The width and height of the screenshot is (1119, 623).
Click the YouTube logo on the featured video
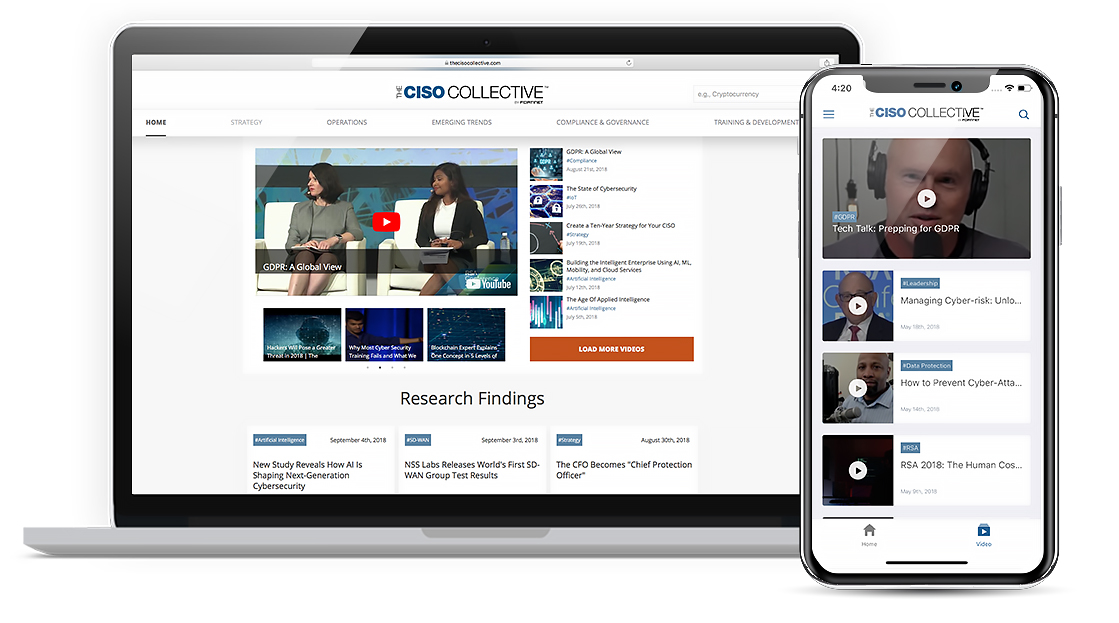coord(488,283)
